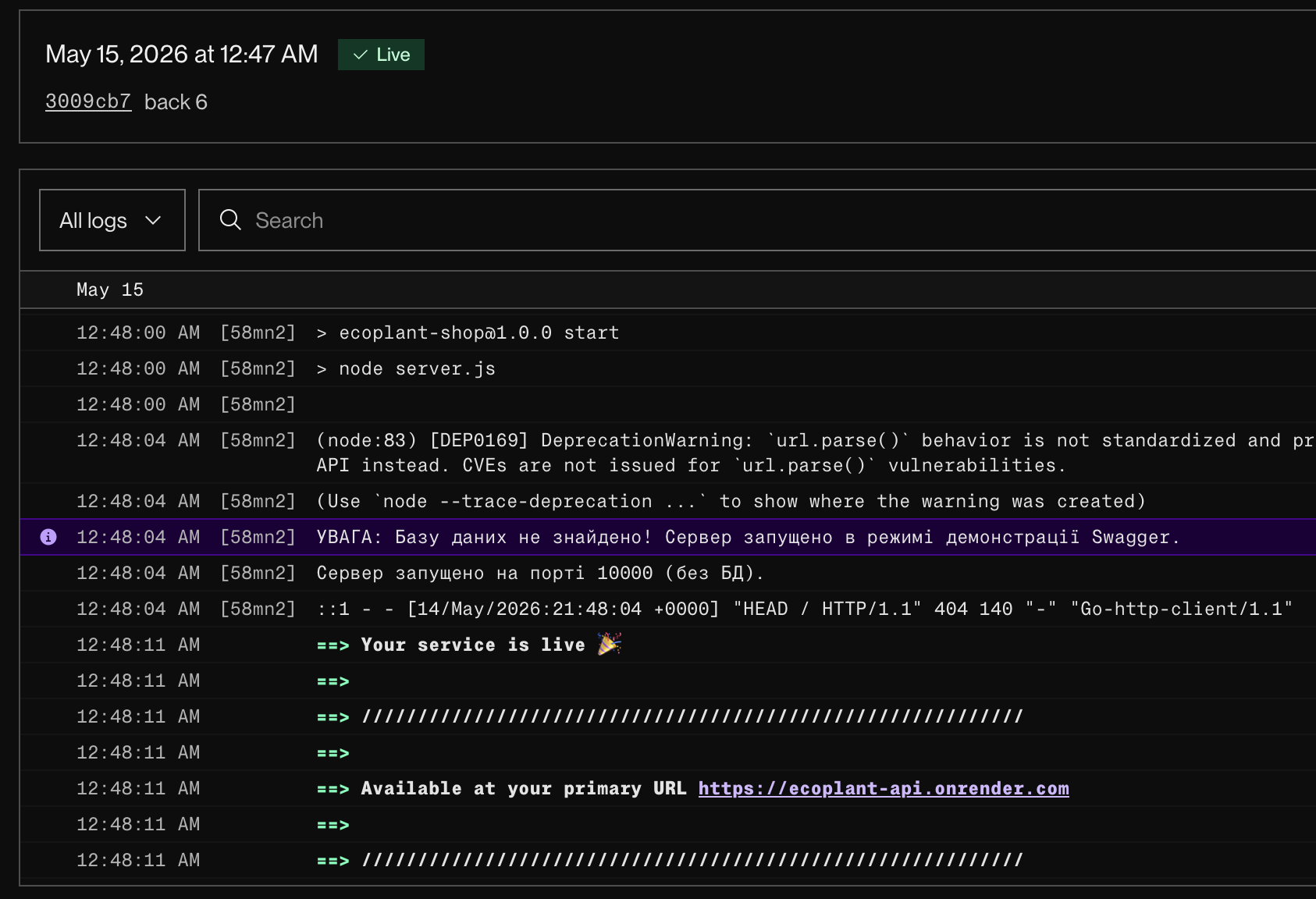Select the DeprecationWarning log entry
The image size is (1316, 899).
coord(668,453)
